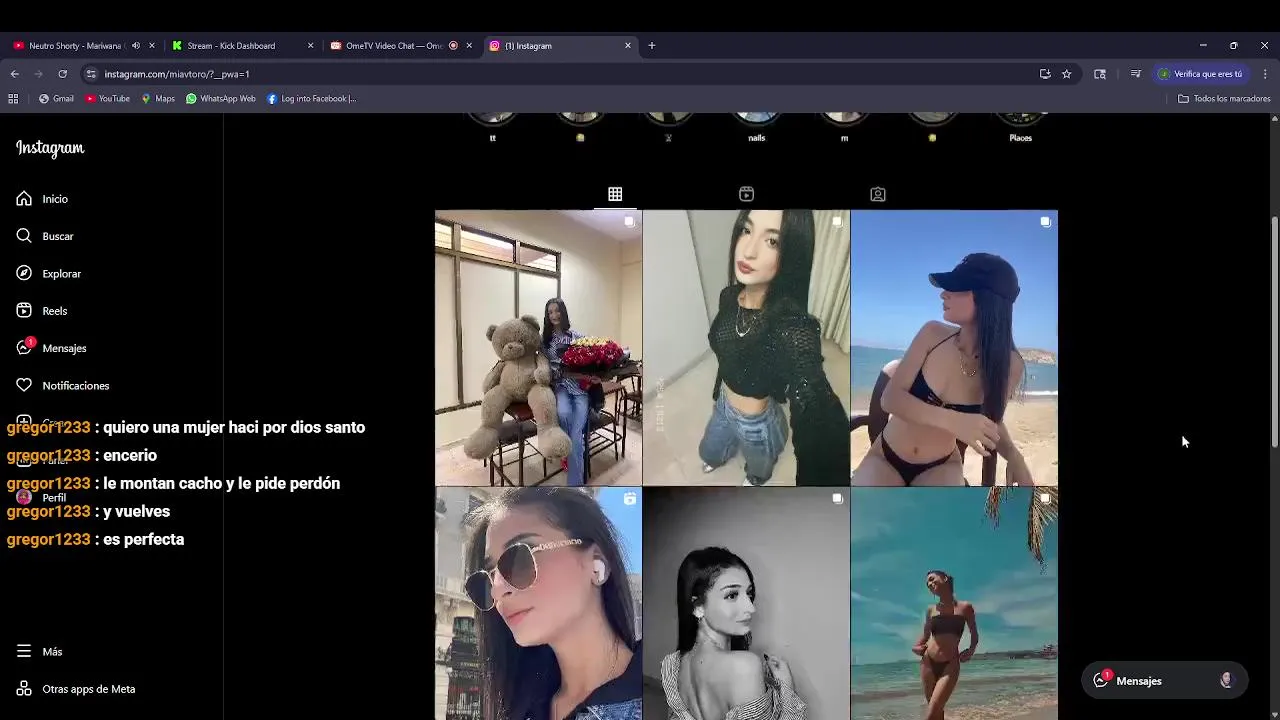1280x720 pixels.
Task: Open 'Log into Facebook' bookmark
Action: coord(311,99)
